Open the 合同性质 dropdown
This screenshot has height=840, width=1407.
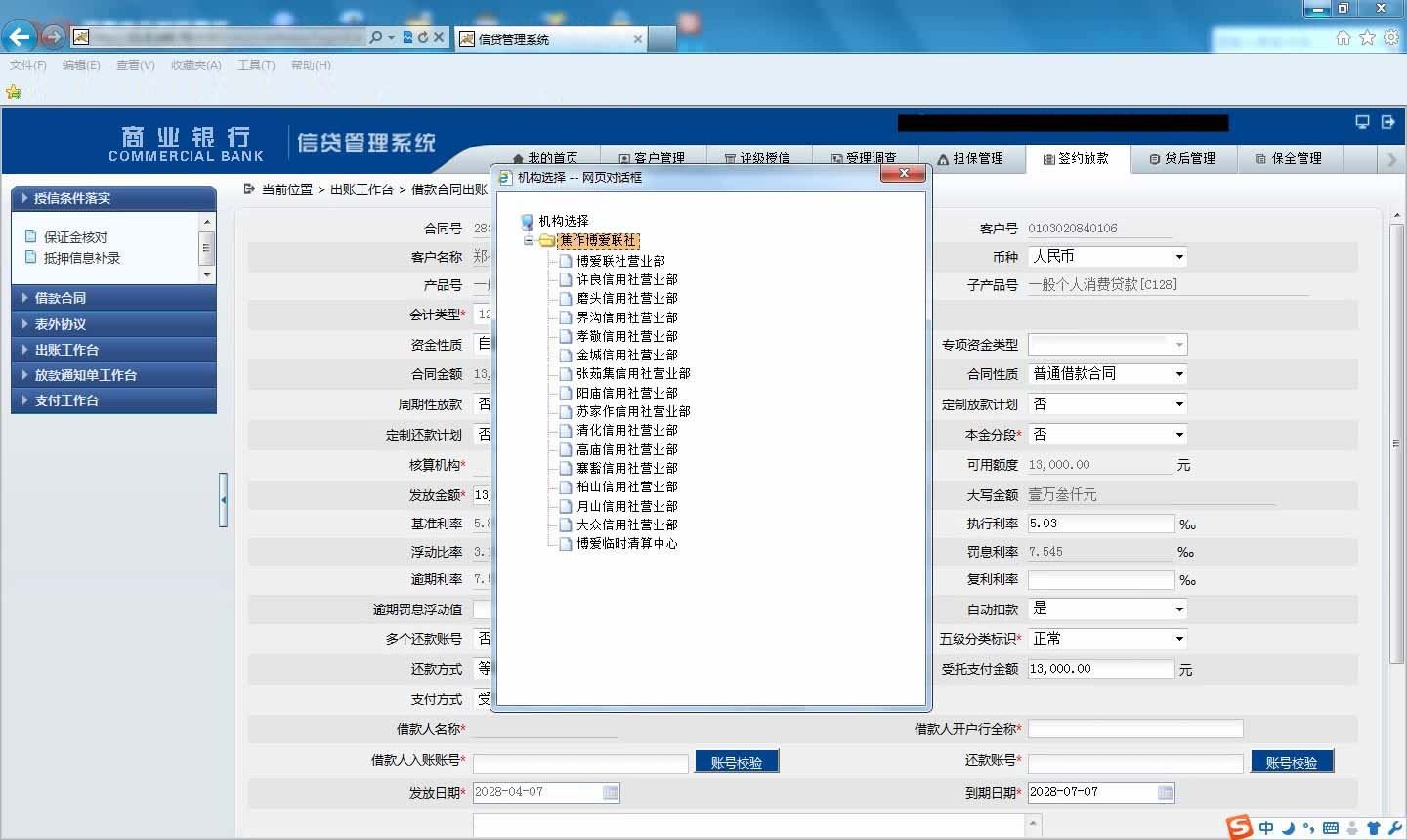tap(1108, 374)
